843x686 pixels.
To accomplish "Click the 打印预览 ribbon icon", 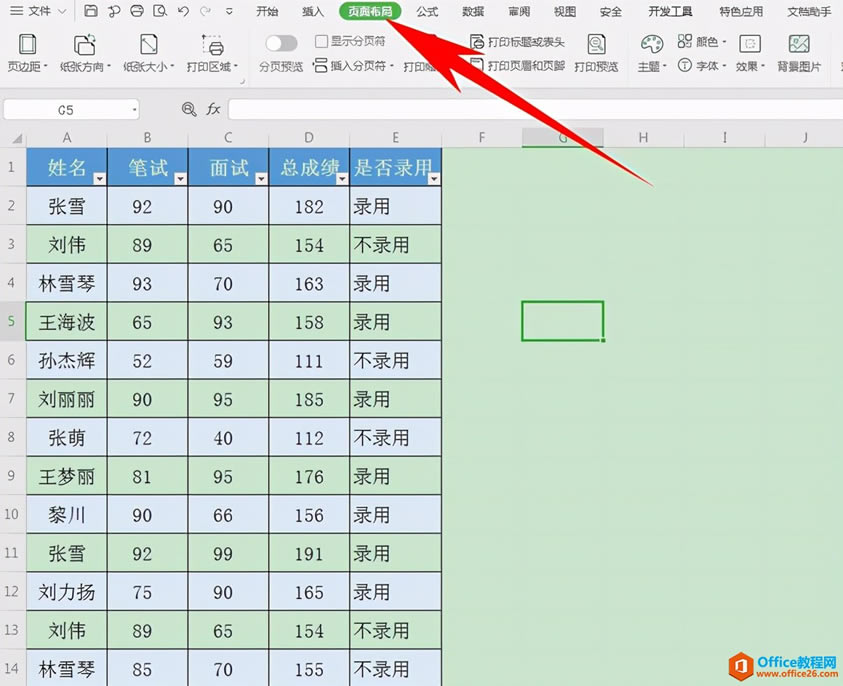I will (x=596, y=45).
